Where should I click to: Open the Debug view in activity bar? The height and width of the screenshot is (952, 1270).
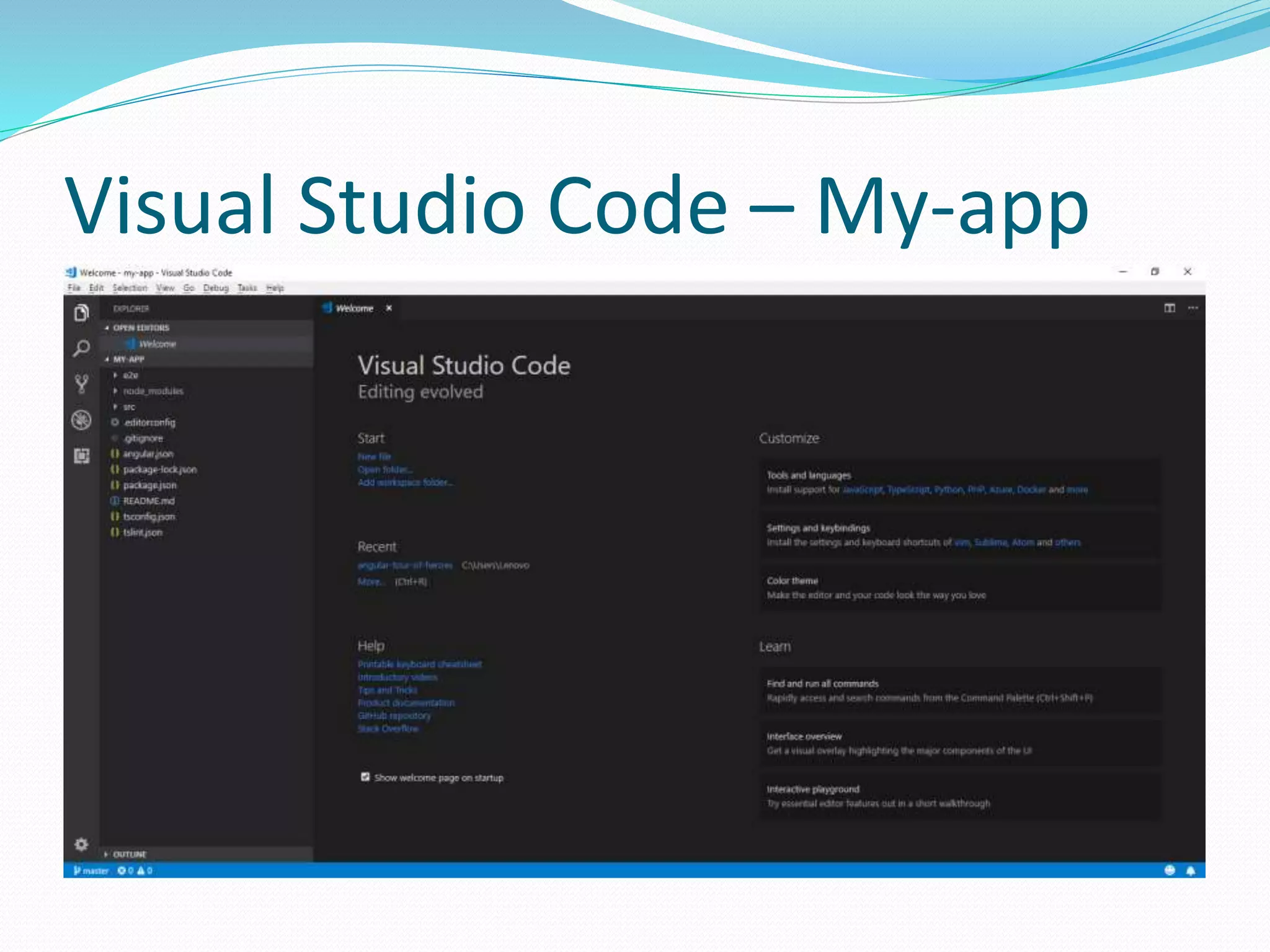click(x=81, y=420)
